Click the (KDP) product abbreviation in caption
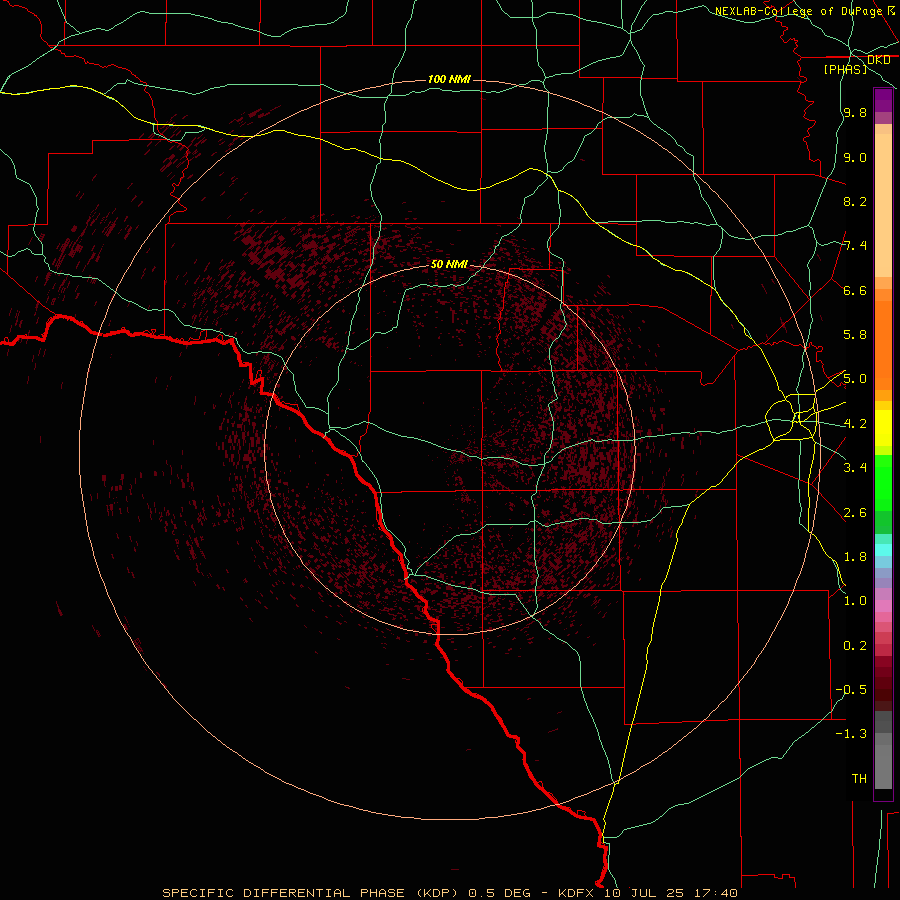This screenshot has width=900, height=900. (x=437, y=893)
